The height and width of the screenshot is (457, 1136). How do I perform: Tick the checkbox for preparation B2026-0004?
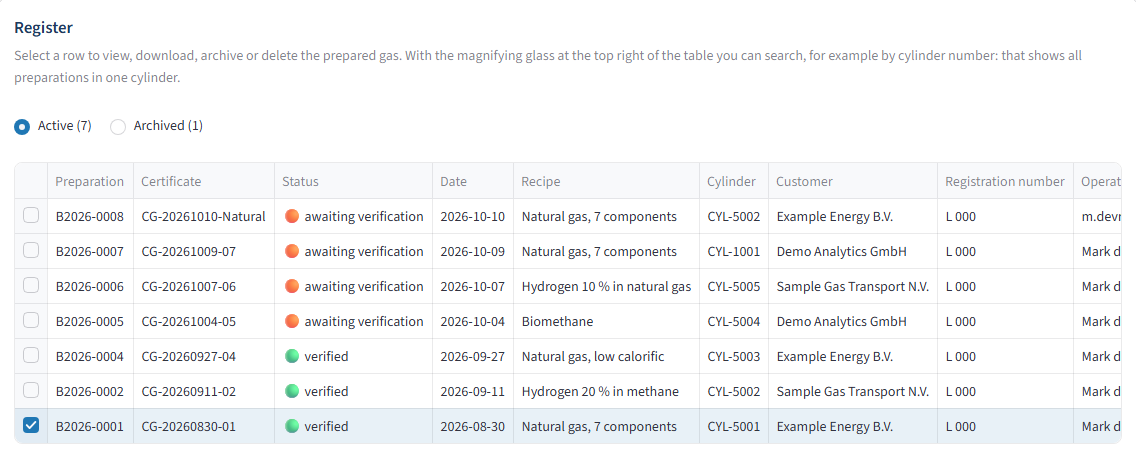point(31,356)
